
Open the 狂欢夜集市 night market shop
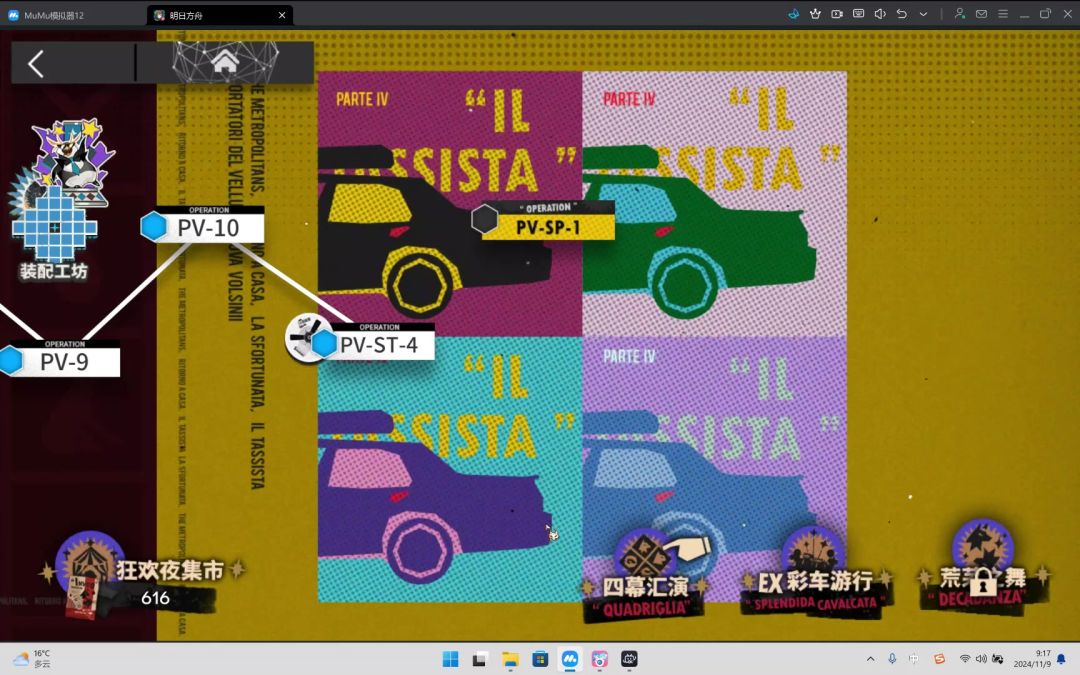point(141,575)
